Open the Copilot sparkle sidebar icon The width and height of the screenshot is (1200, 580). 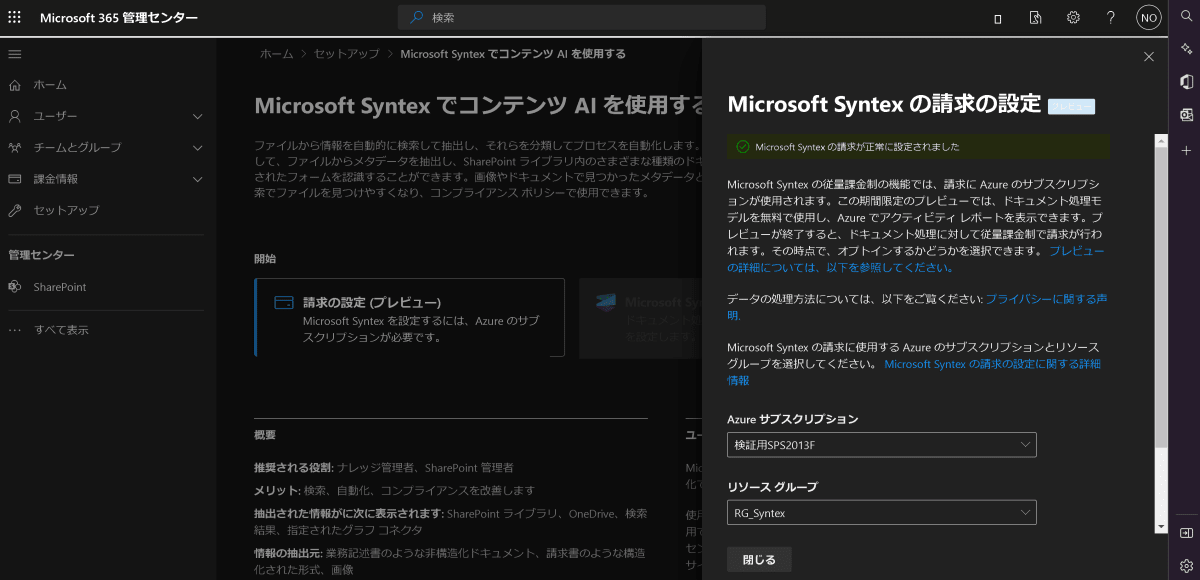point(1186,49)
